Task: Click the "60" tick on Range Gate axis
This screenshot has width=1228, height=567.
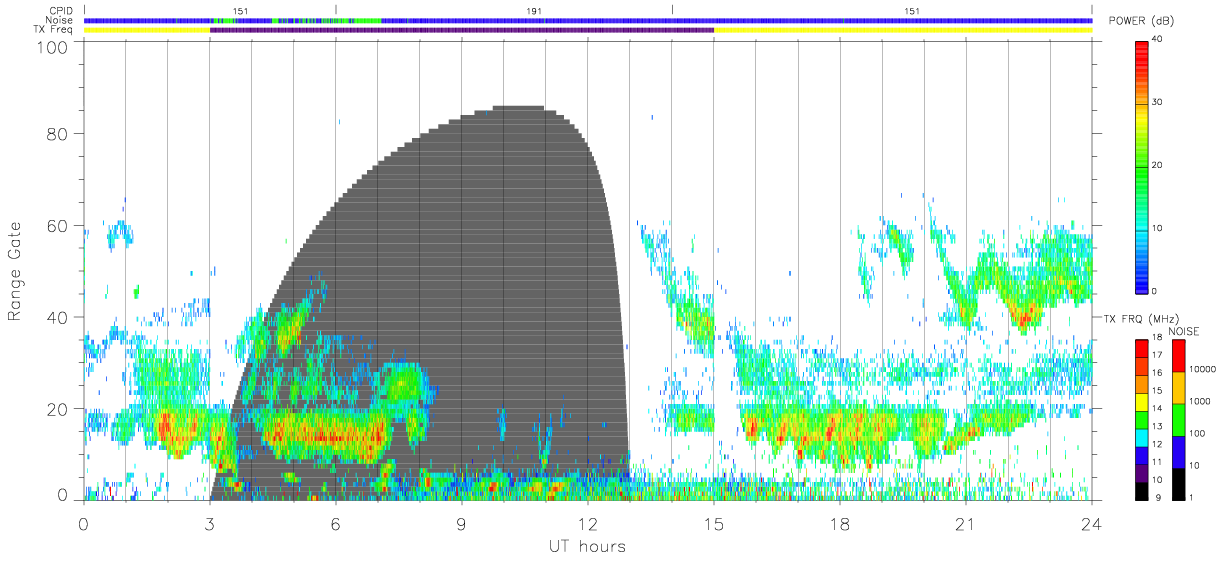Action: tap(58, 226)
